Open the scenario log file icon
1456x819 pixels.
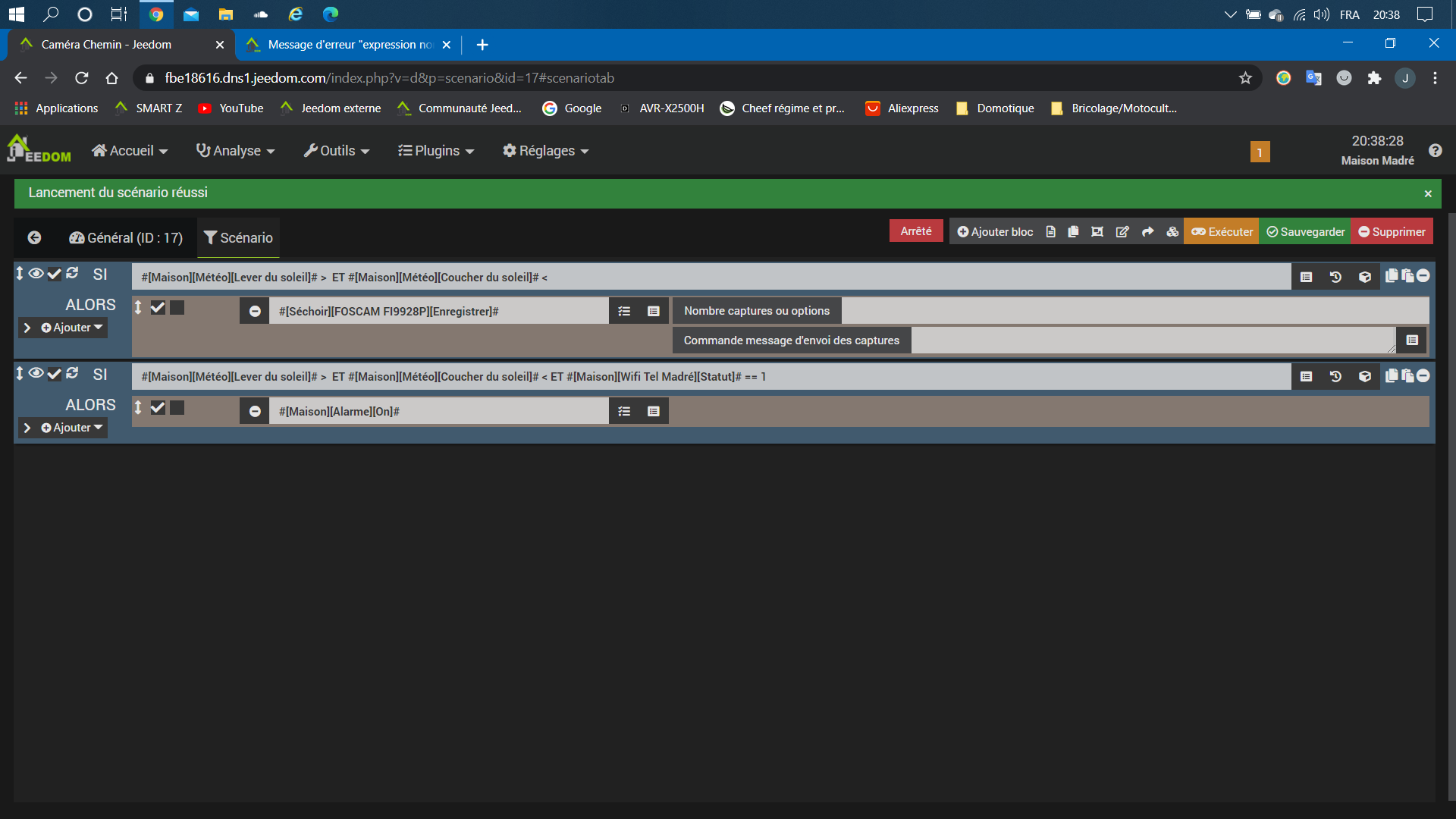(x=1050, y=232)
